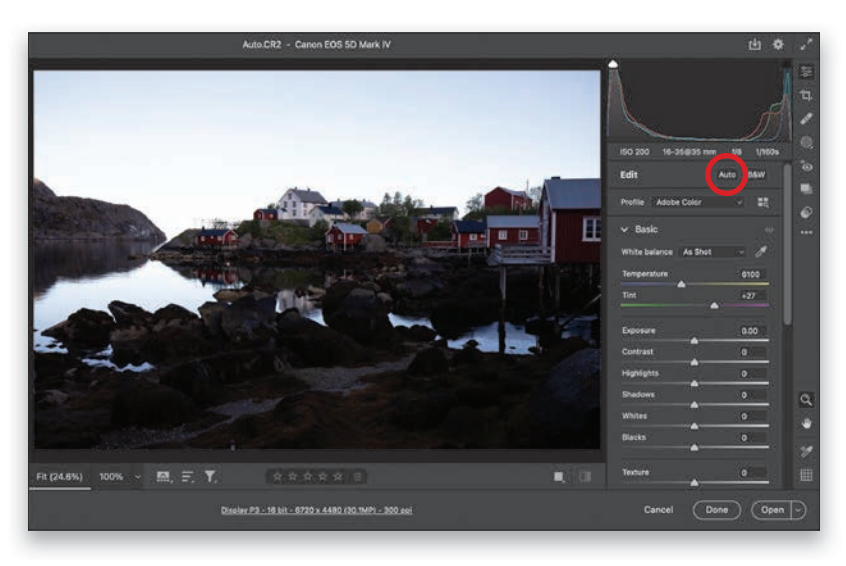Click the Temperature value field
The image size is (846, 566).
click(750, 273)
